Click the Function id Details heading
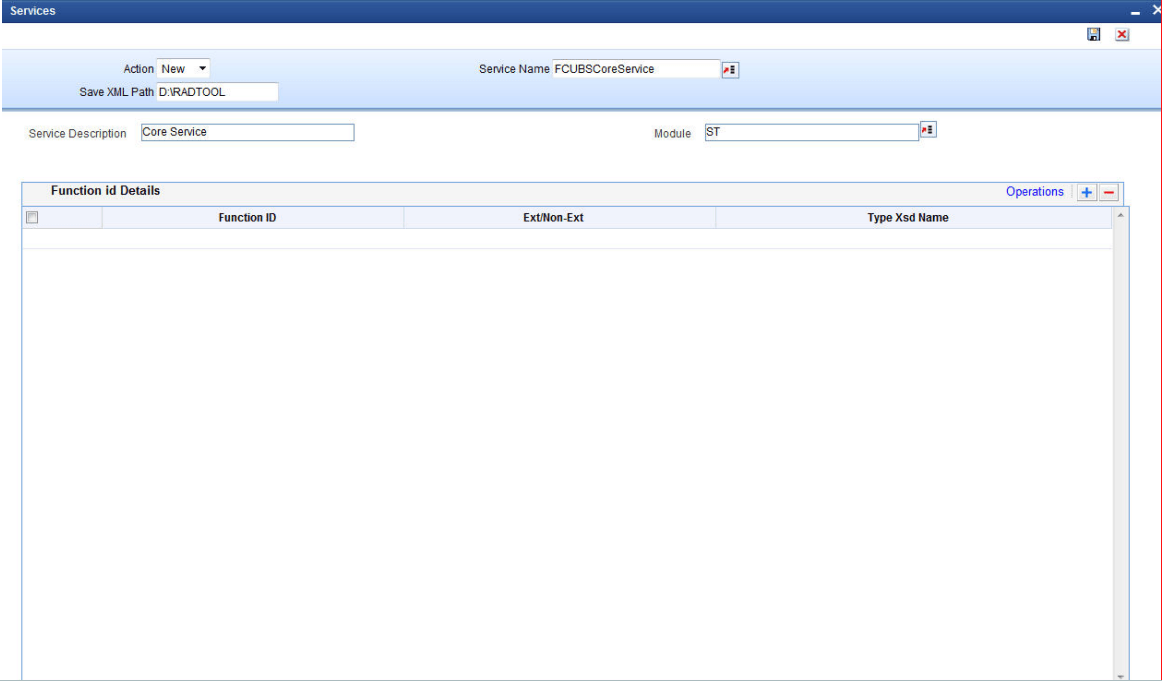 click(x=105, y=190)
